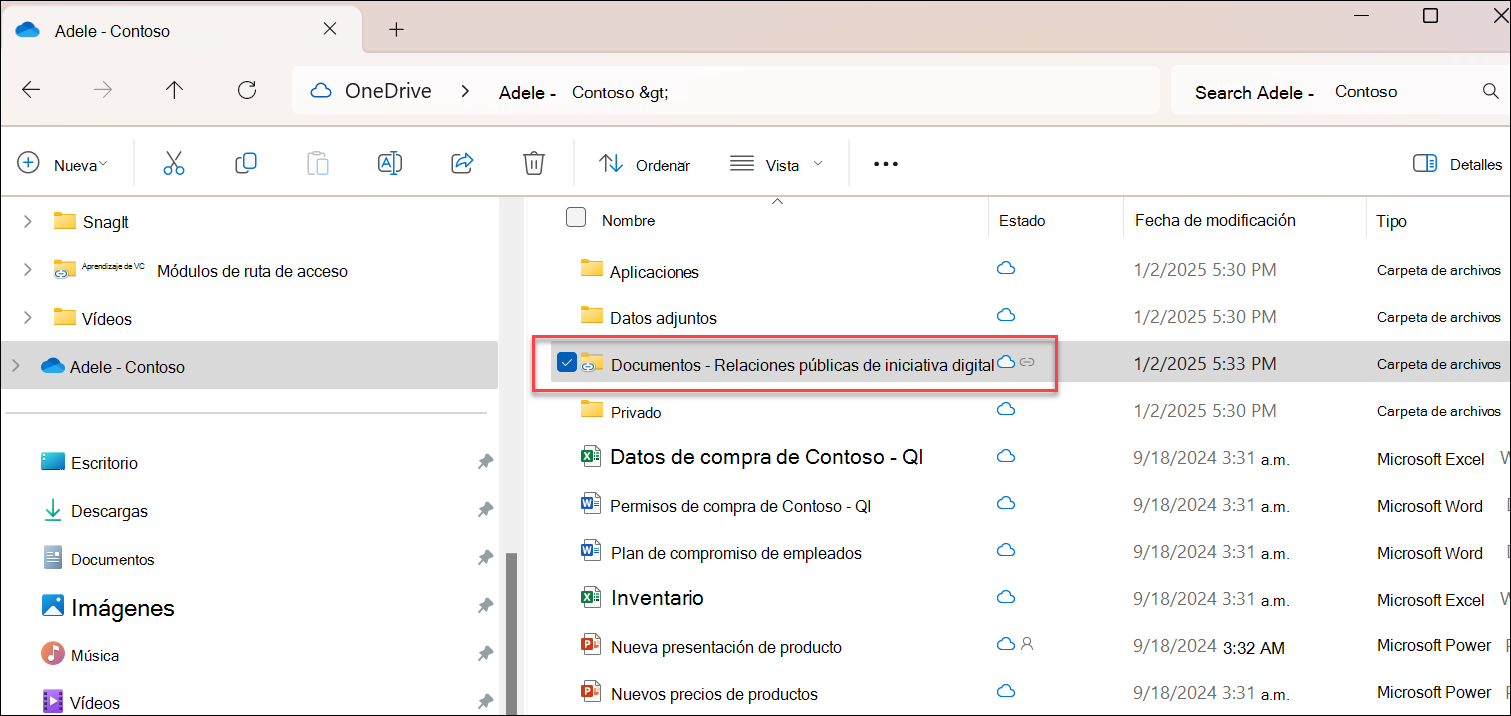This screenshot has width=1511, height=716.
Task: Click the pin icon next to Descargas
Action: (x=485, y=510)
